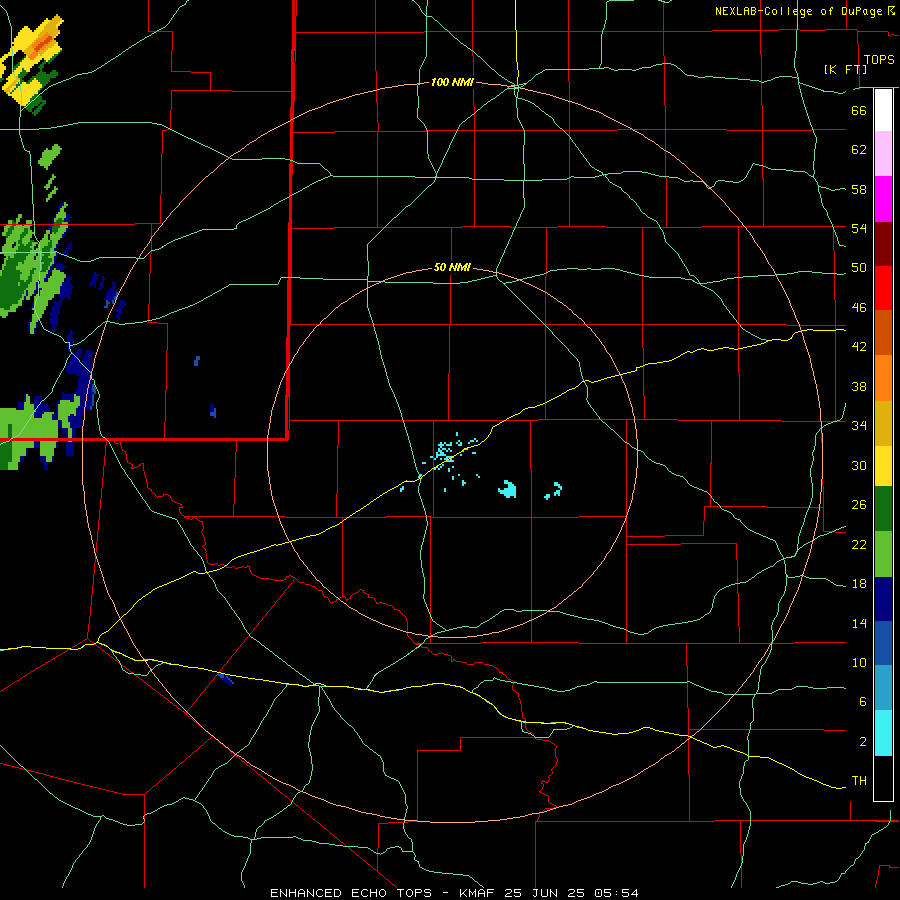
Task: Click the "14" legend value
Action: (x=859, y=623)
